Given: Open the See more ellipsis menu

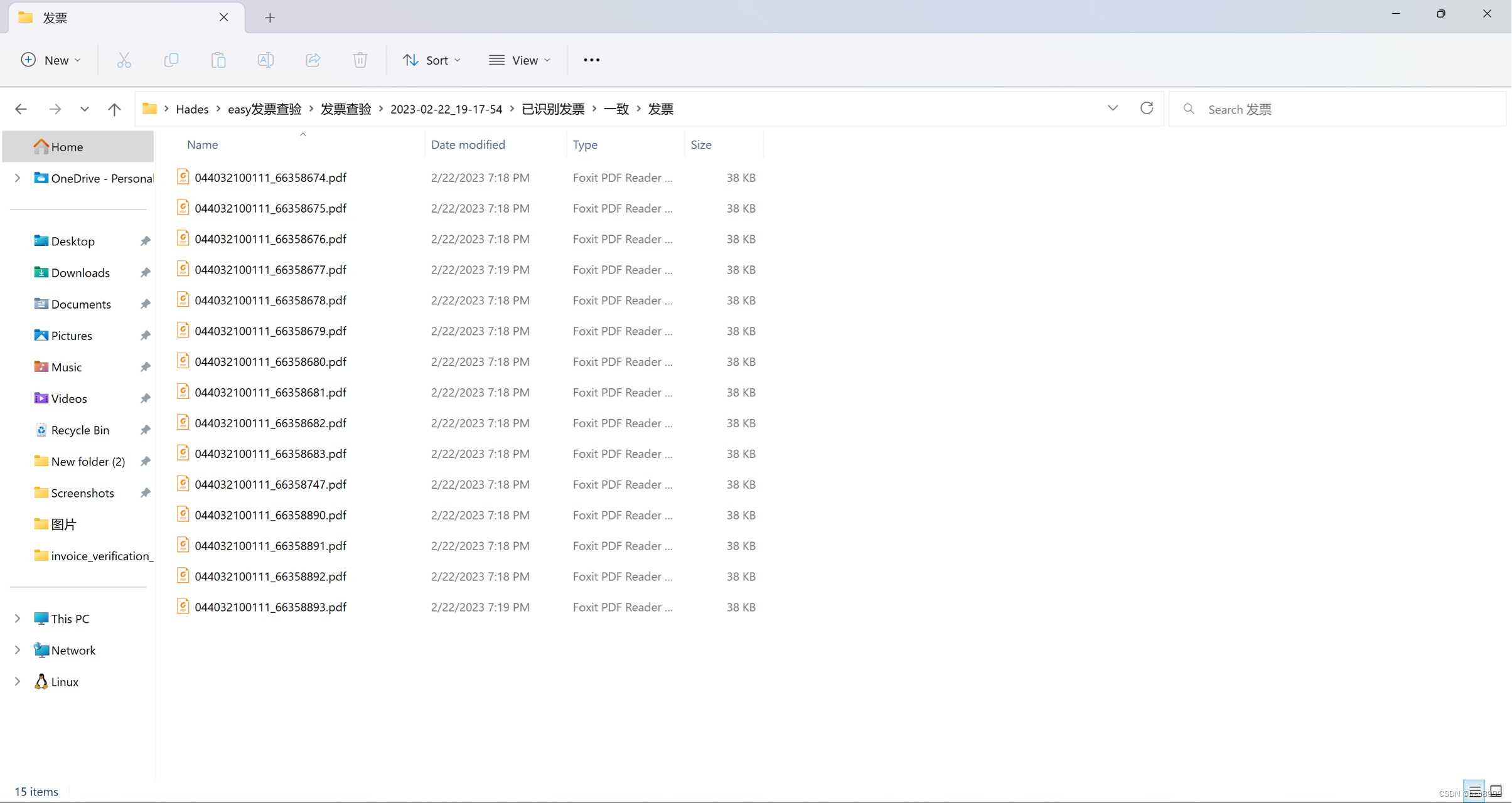Looking at the screenshot, I should coord(591,60).
